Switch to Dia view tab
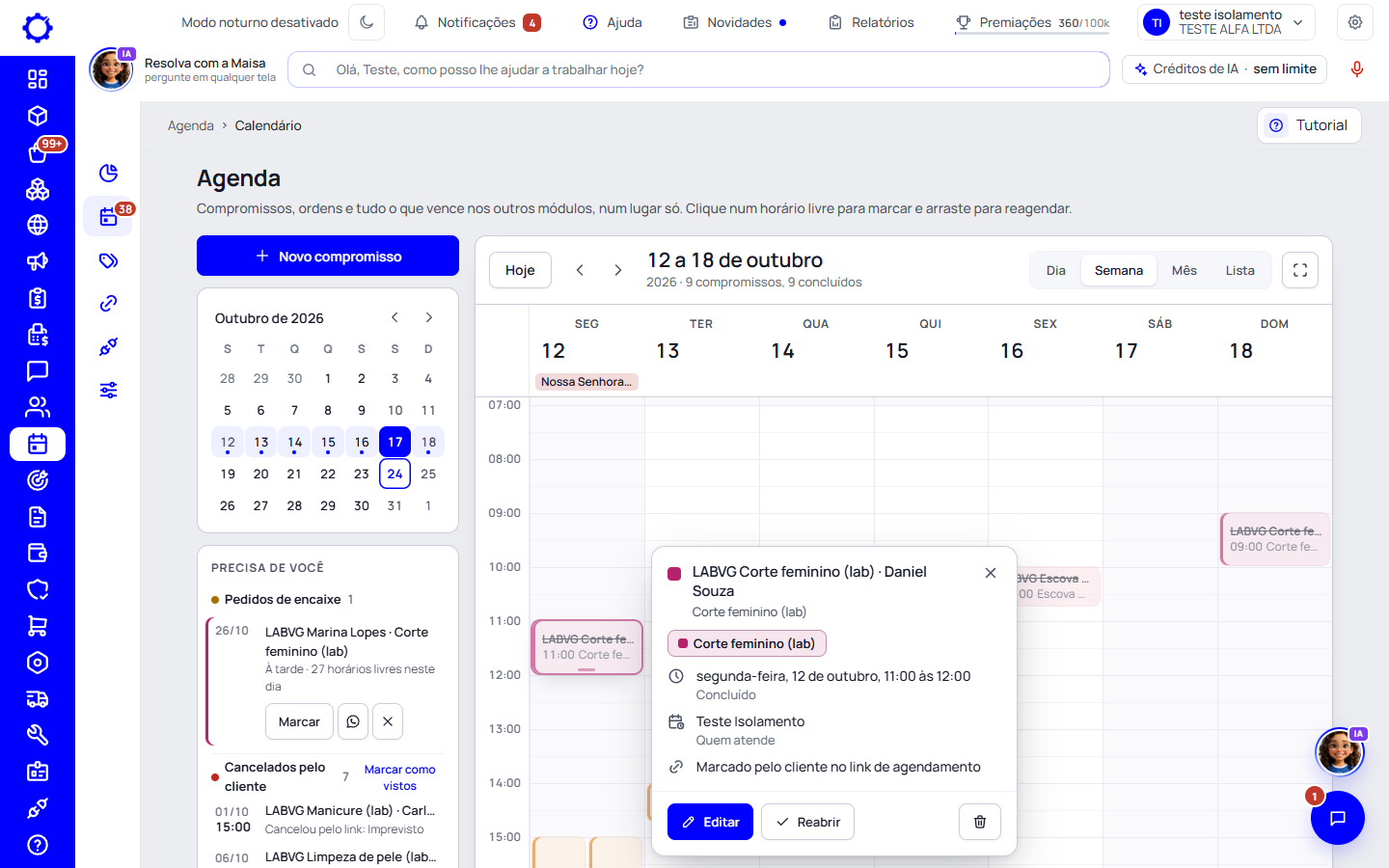The height and width of the screenshot is (868, 1389). pos(1056,270)
